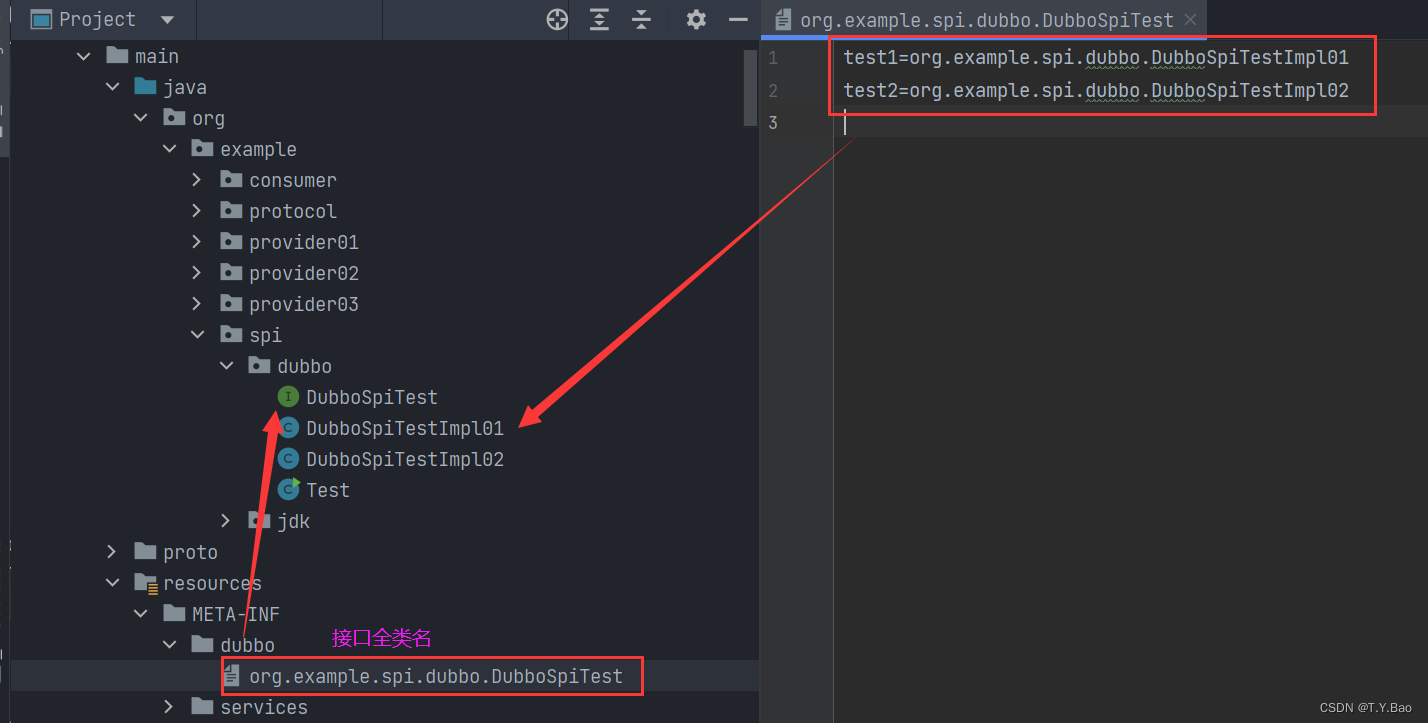1428x723 pixels.
Task: Expand the consumer package
Action: pos(197,180)
